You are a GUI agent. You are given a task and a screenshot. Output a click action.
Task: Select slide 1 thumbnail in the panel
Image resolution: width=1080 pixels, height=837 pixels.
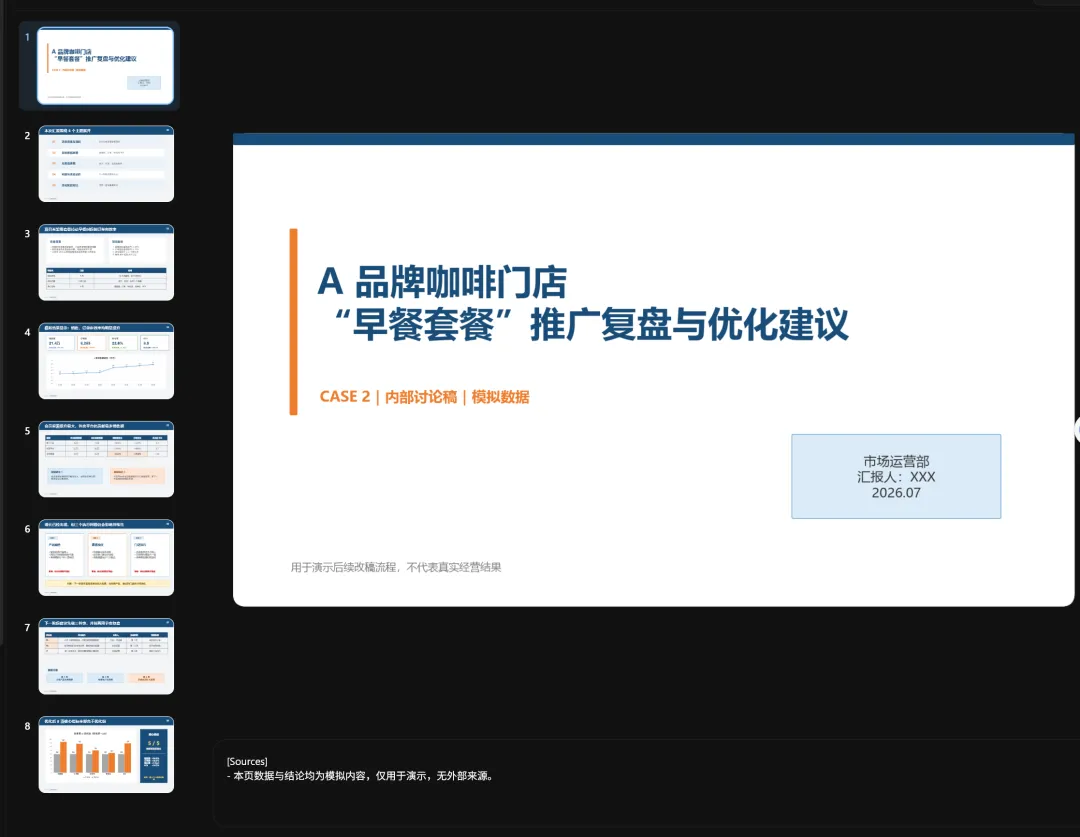(105, 66)
